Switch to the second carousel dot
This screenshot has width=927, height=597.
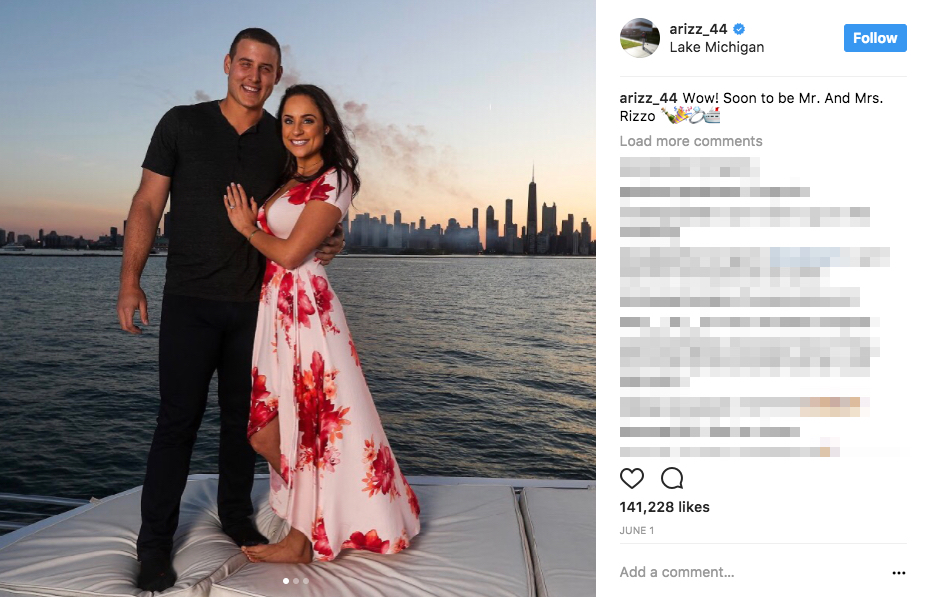(296, 581)
